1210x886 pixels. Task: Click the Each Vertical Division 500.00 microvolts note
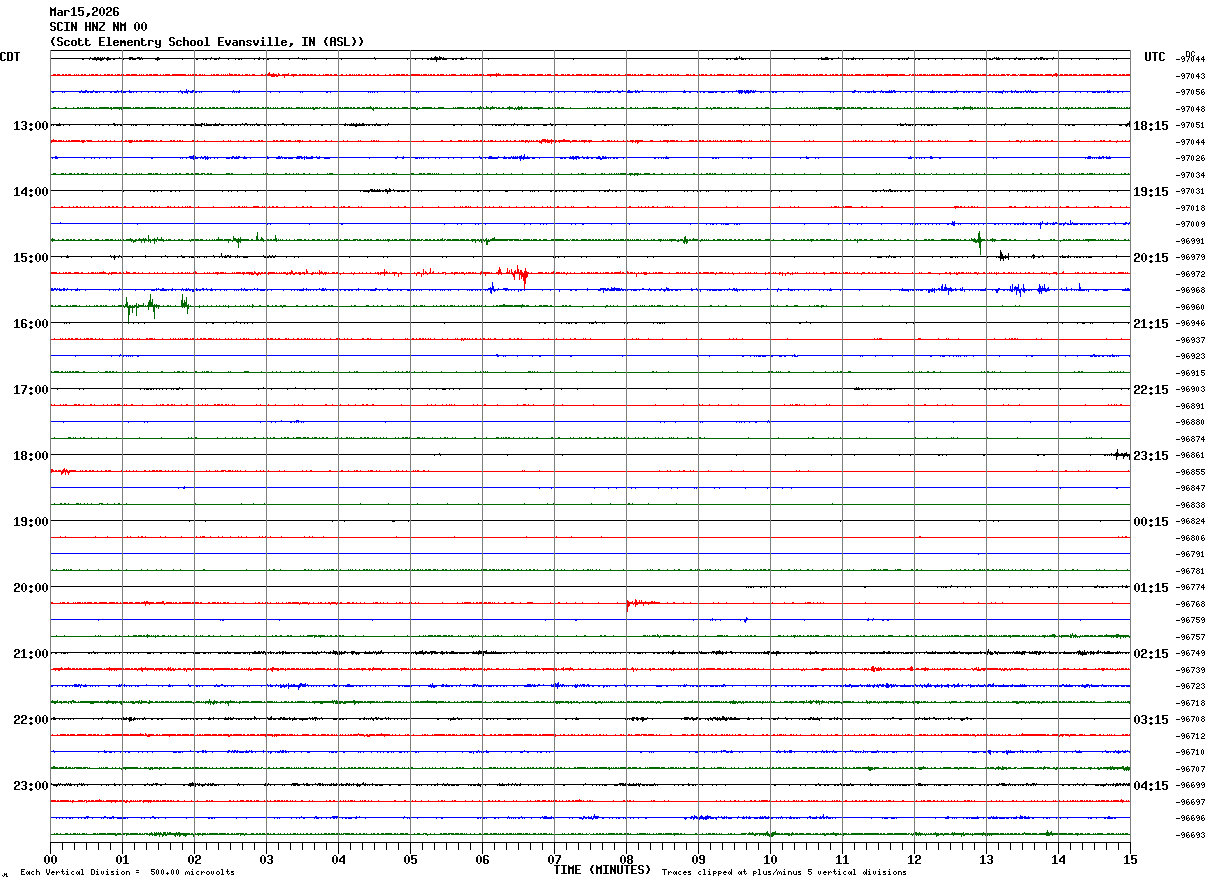tap(127, 873)
